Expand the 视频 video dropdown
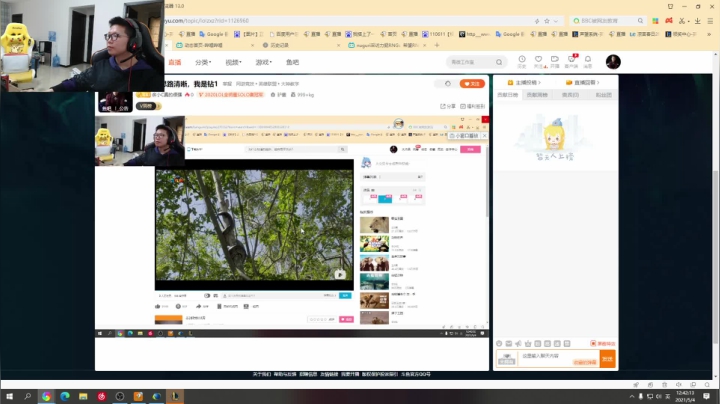The width and height of the screenshot is (720, 404). [233, 62]
